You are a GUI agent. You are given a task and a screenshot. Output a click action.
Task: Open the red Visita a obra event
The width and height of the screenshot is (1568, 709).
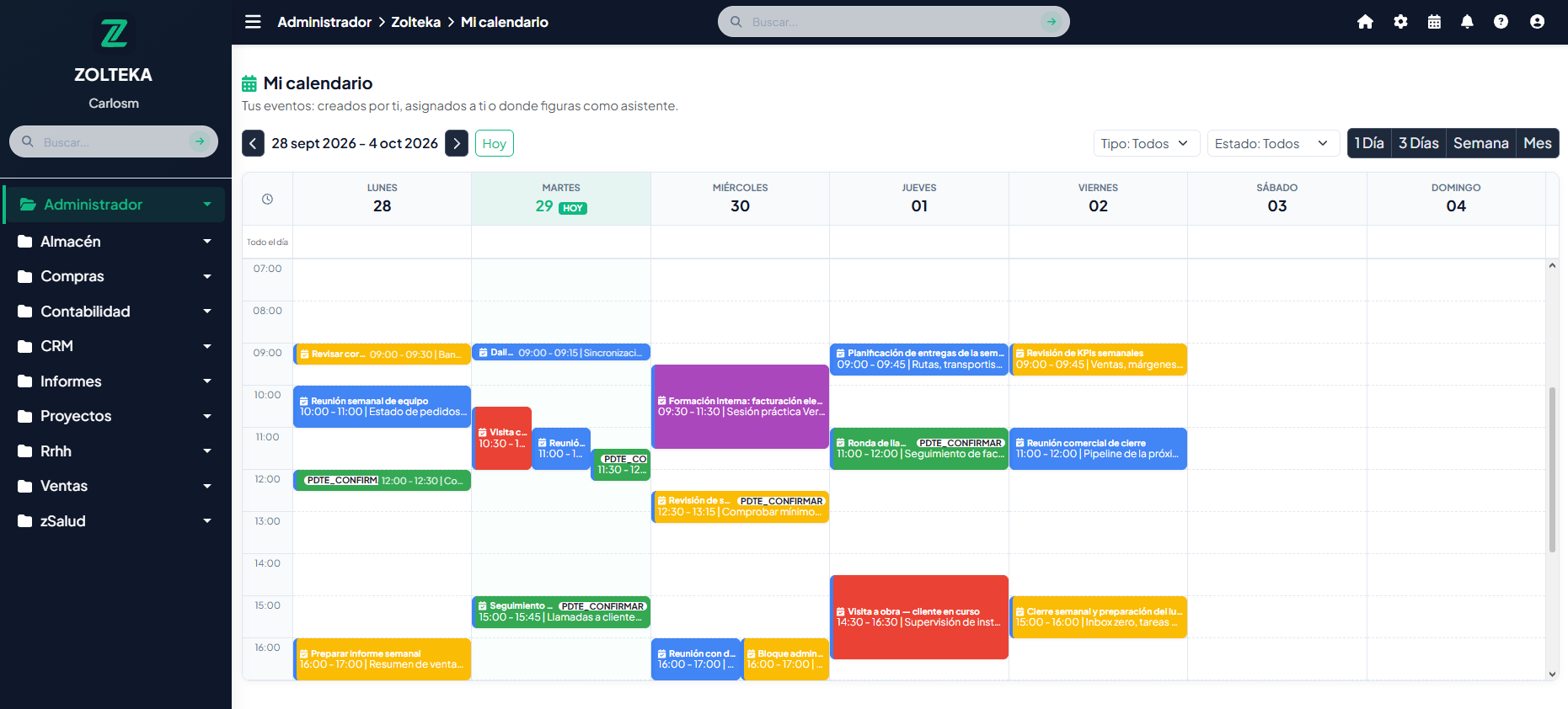tap(919, 617)
